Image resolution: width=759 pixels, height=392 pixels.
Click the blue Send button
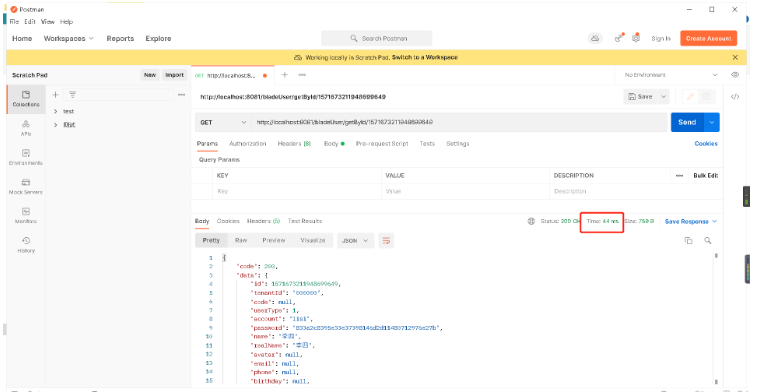687,122
